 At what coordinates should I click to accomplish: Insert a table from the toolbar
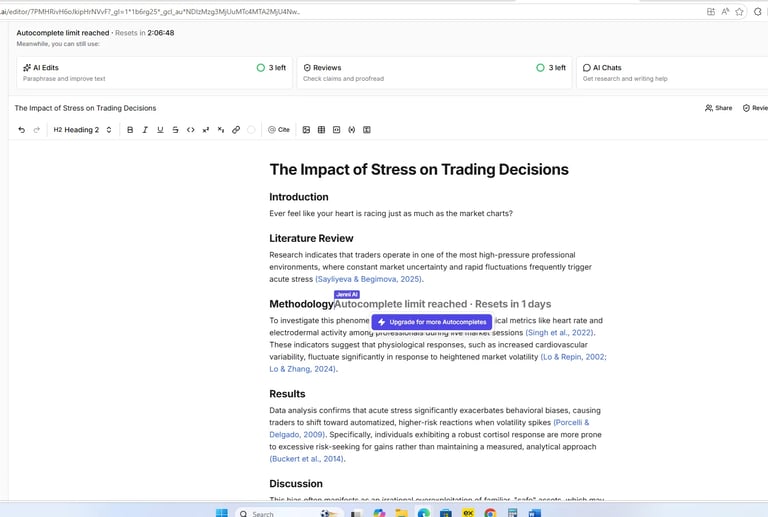[x=321, y=130]
